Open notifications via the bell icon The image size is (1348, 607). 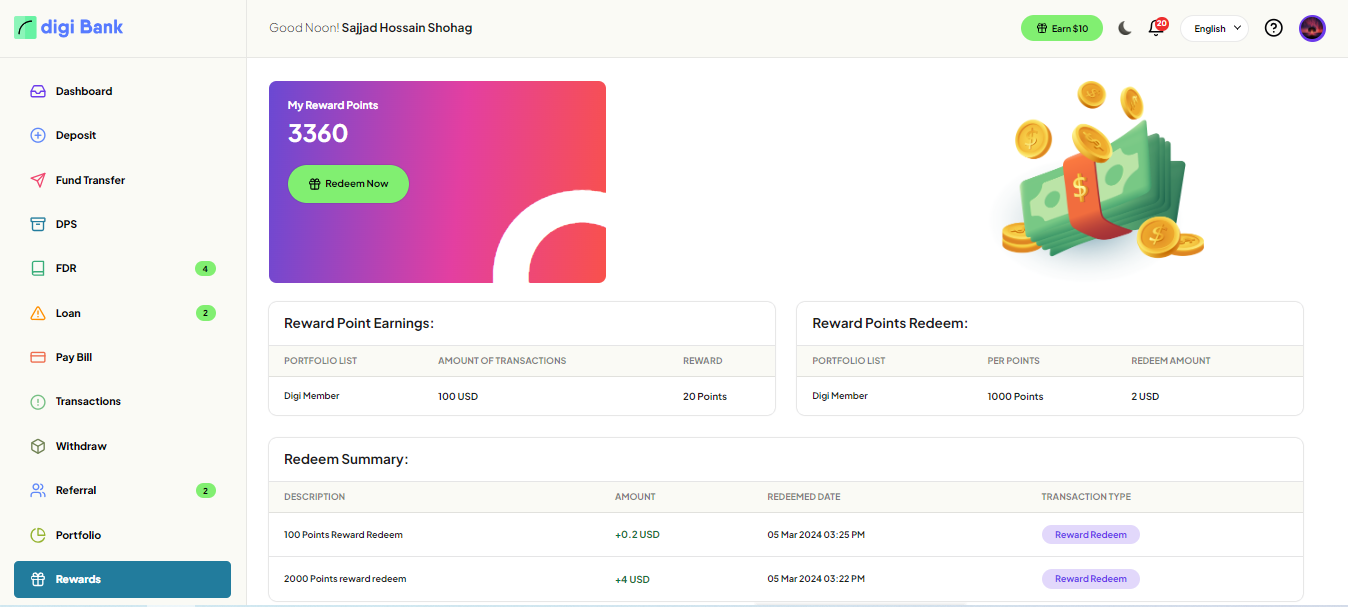click(1156, 28)
